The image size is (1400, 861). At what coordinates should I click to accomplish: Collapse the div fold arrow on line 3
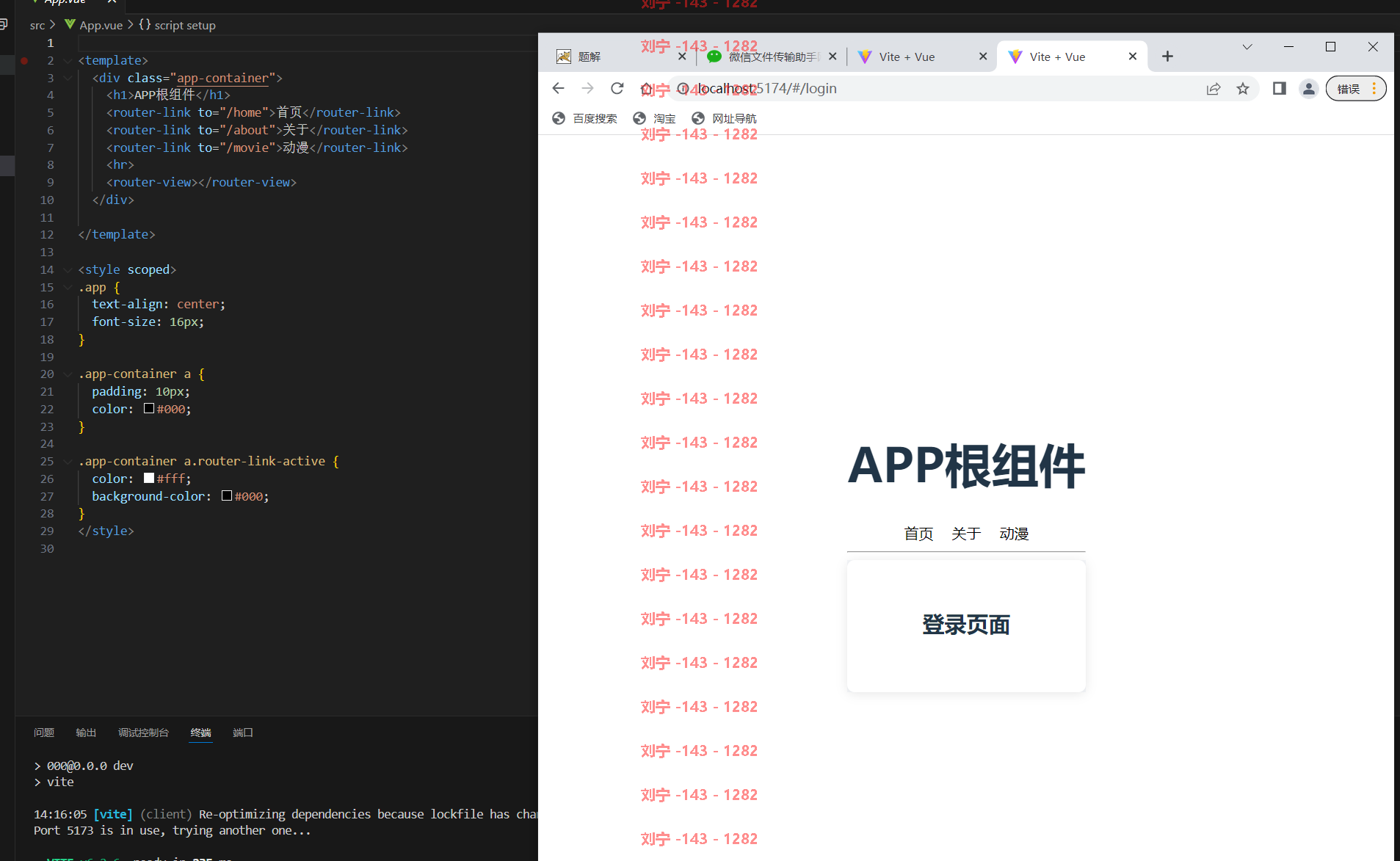(x=68, y=78)
